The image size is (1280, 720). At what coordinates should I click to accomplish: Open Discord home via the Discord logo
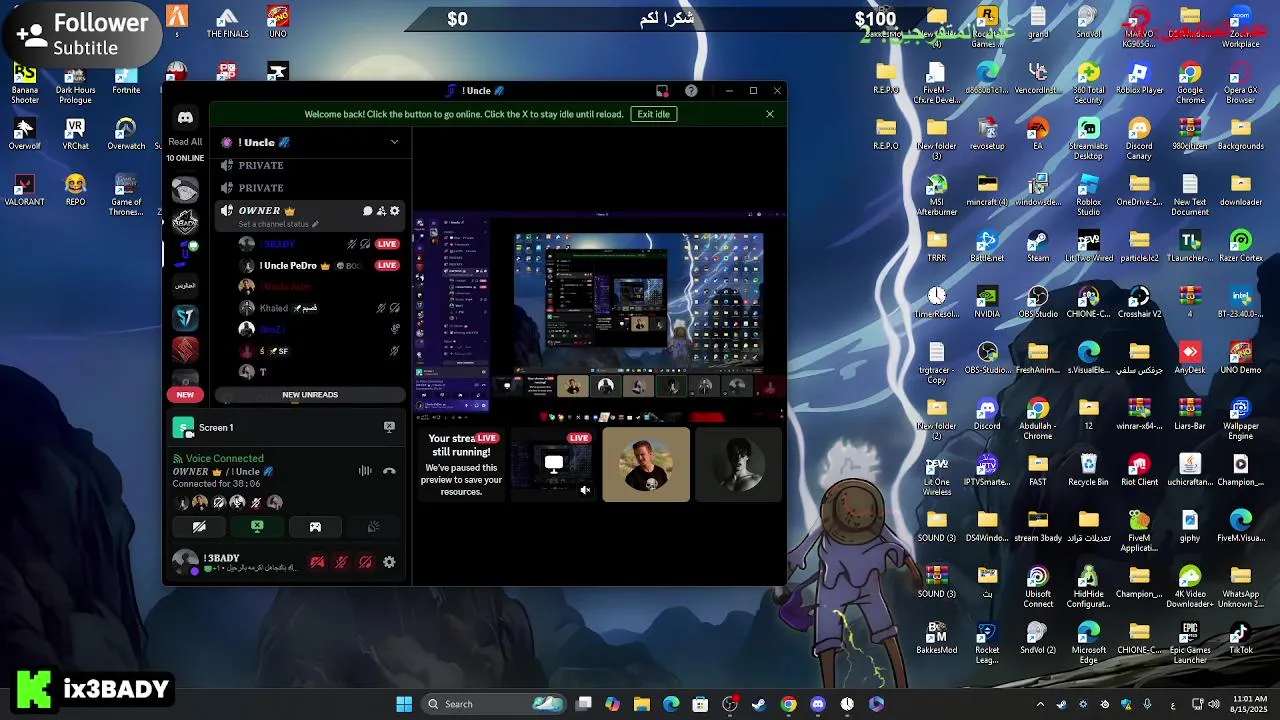click(185, 118)
